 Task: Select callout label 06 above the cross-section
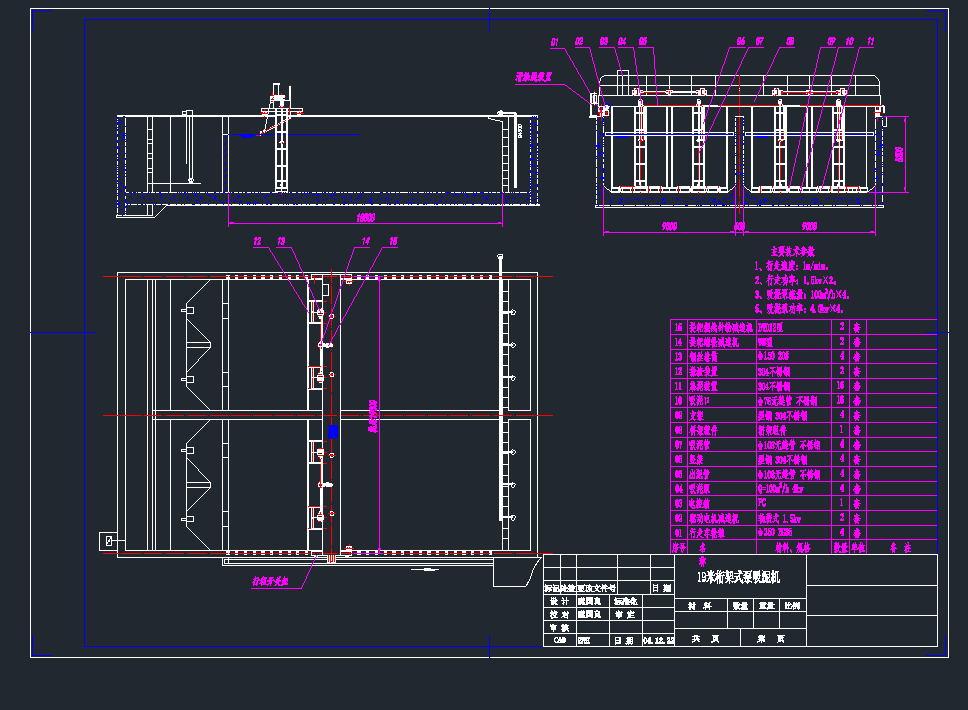pos(741,42)
